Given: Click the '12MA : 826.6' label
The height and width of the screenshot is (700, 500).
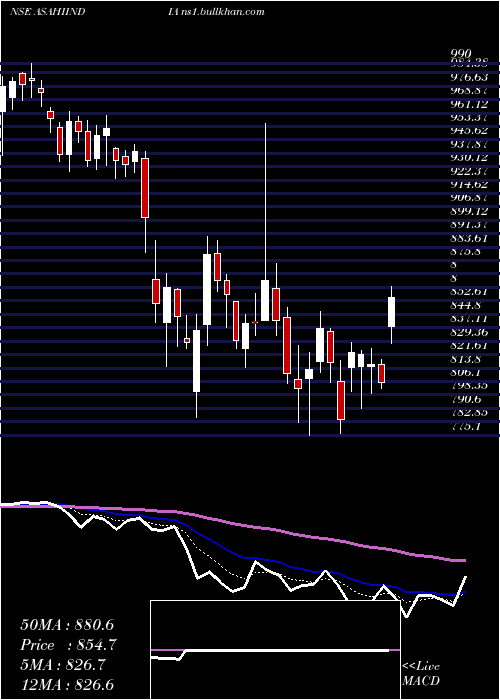Looking at the screenshot, I should pyautogui.click(x=67, y=685).
